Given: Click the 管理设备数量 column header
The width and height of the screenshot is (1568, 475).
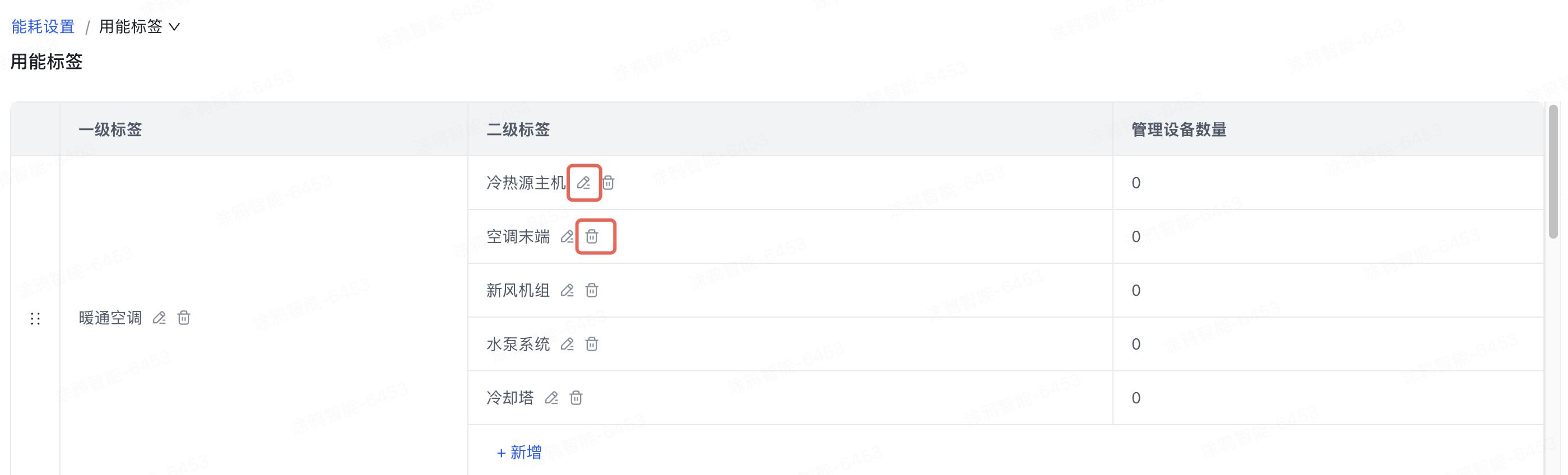Looking at the screenshot, I should point(1179,129).
